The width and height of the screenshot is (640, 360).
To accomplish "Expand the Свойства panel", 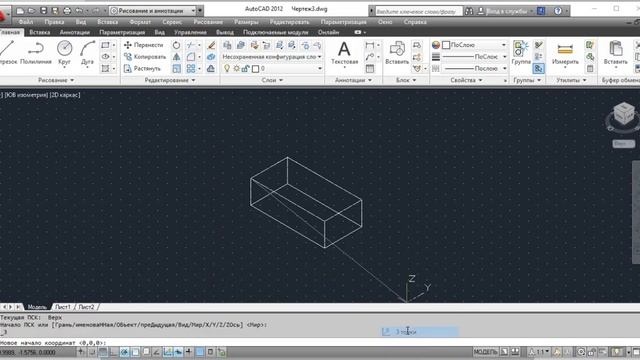I will pyautogui.click(x=467, y=80).
